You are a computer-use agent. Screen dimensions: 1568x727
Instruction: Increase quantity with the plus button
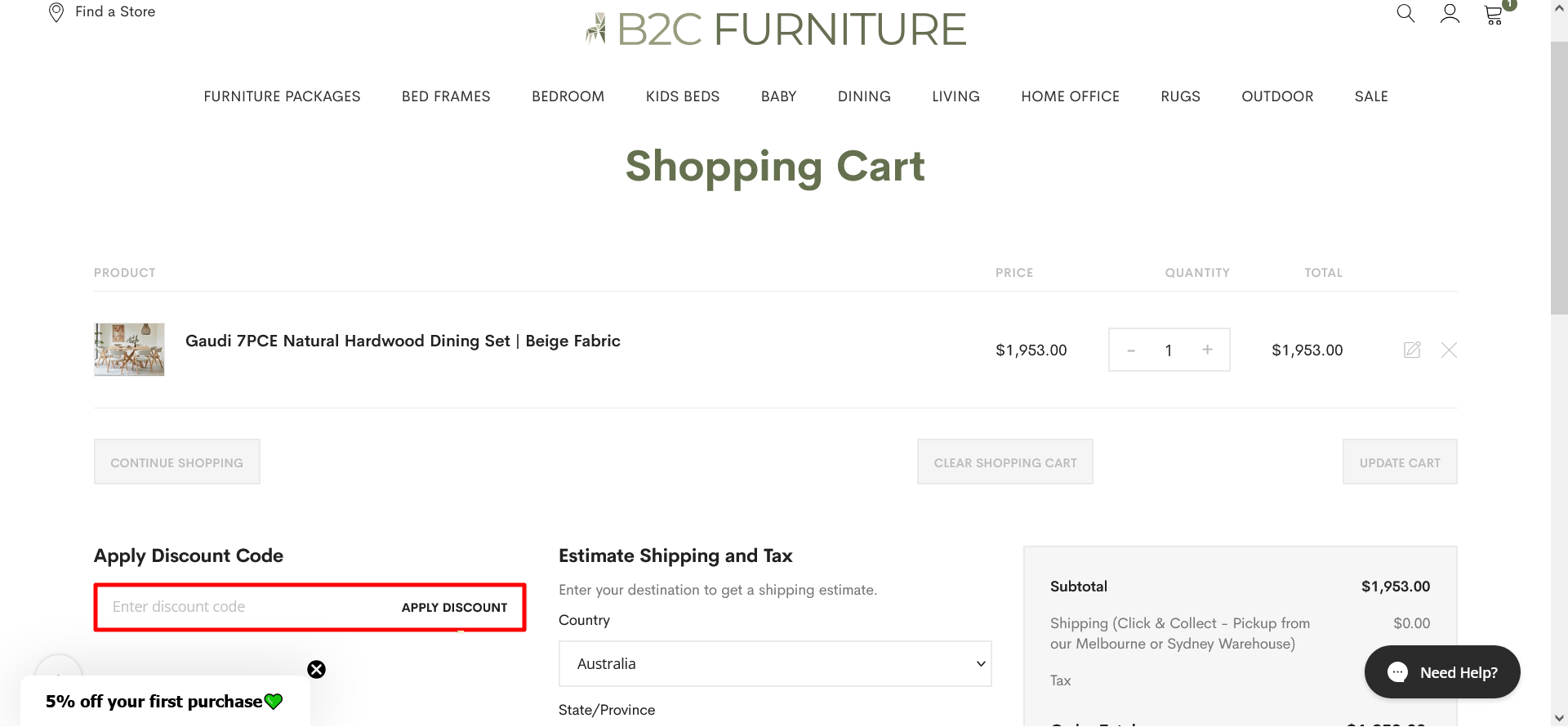1207,350
